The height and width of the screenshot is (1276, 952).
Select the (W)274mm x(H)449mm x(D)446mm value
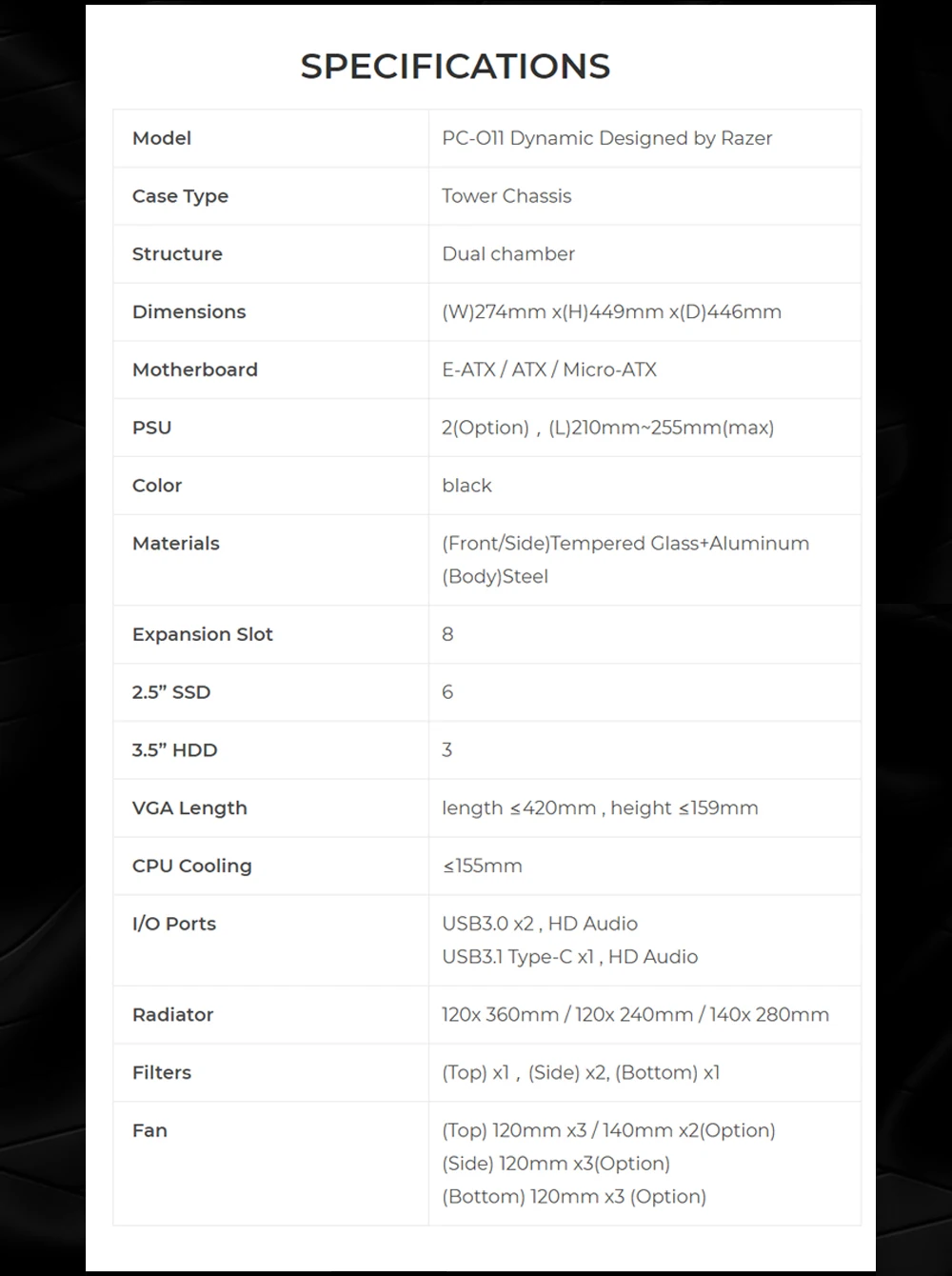[611, 312]
